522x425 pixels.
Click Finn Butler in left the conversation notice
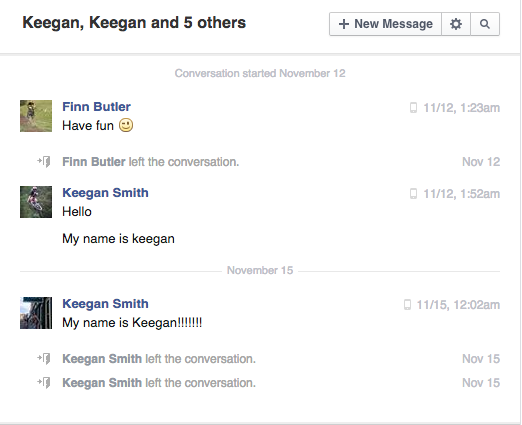94,162
